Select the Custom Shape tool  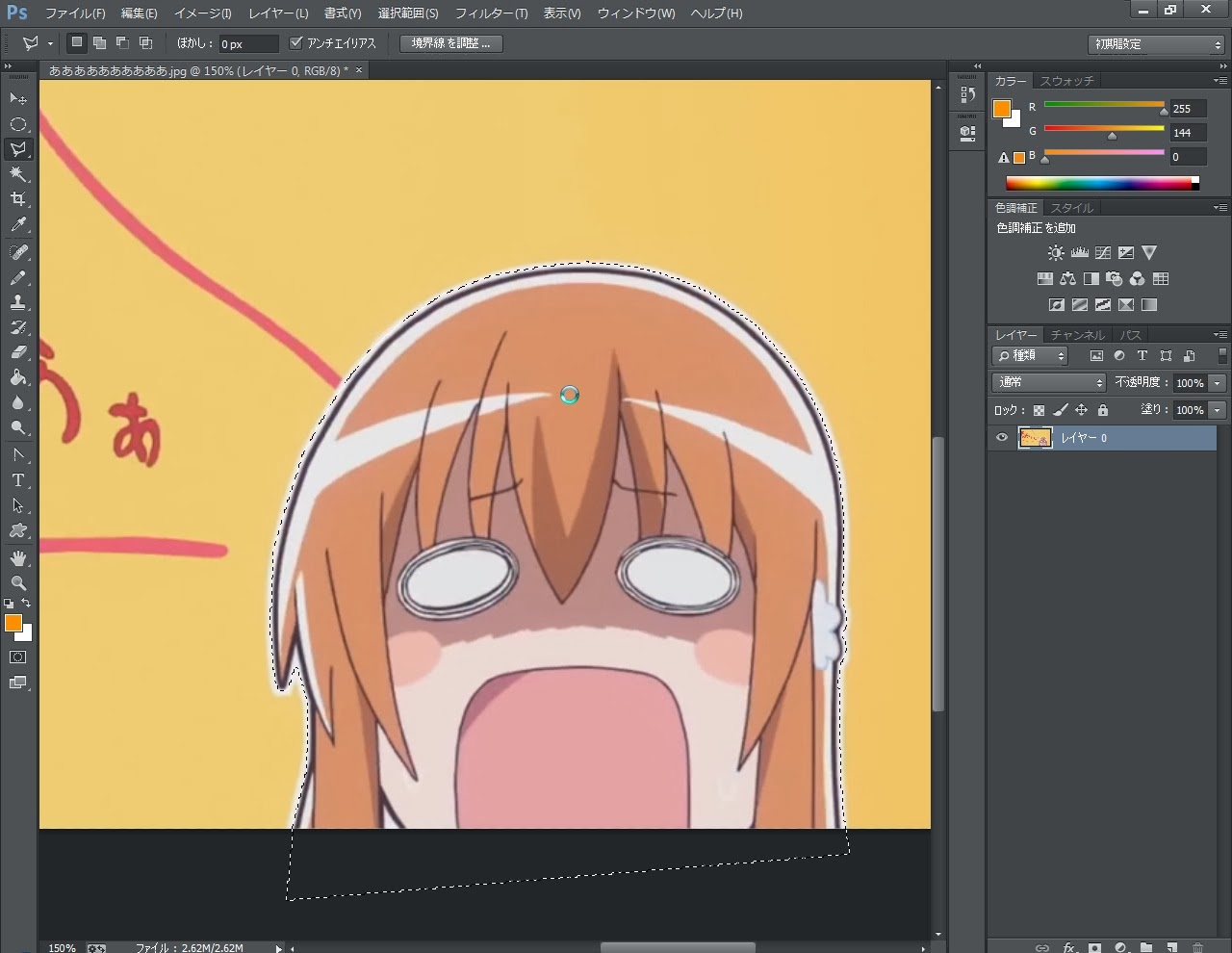(18, 530)
